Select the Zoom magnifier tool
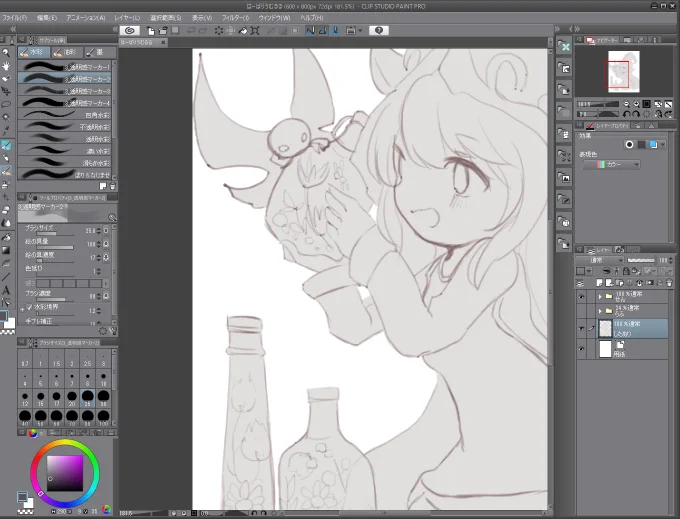 (x=6, y=53)
